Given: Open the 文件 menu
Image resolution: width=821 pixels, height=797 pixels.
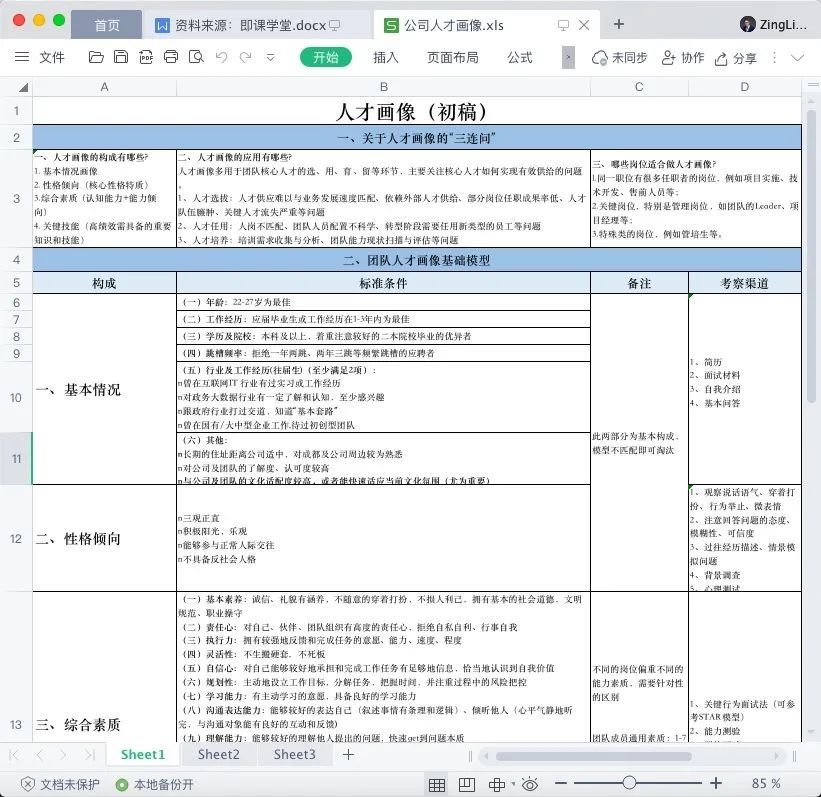Looking at the screenshot, I should pos(51,58).
